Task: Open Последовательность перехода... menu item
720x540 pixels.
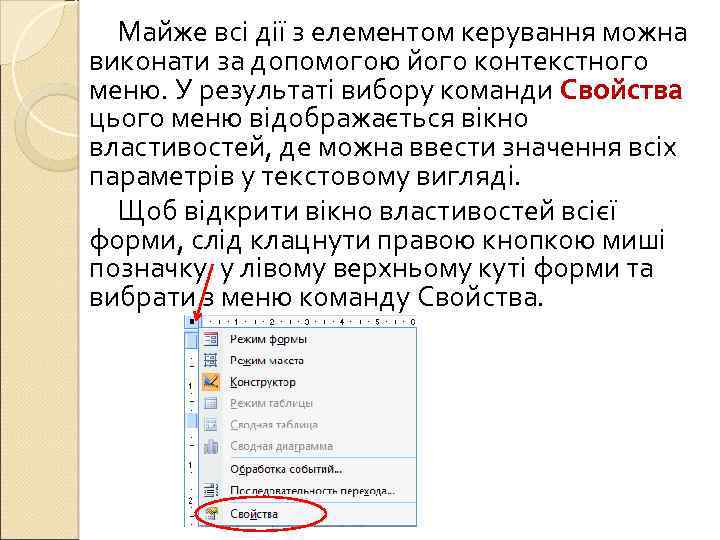Action: (x=307, y=491)
